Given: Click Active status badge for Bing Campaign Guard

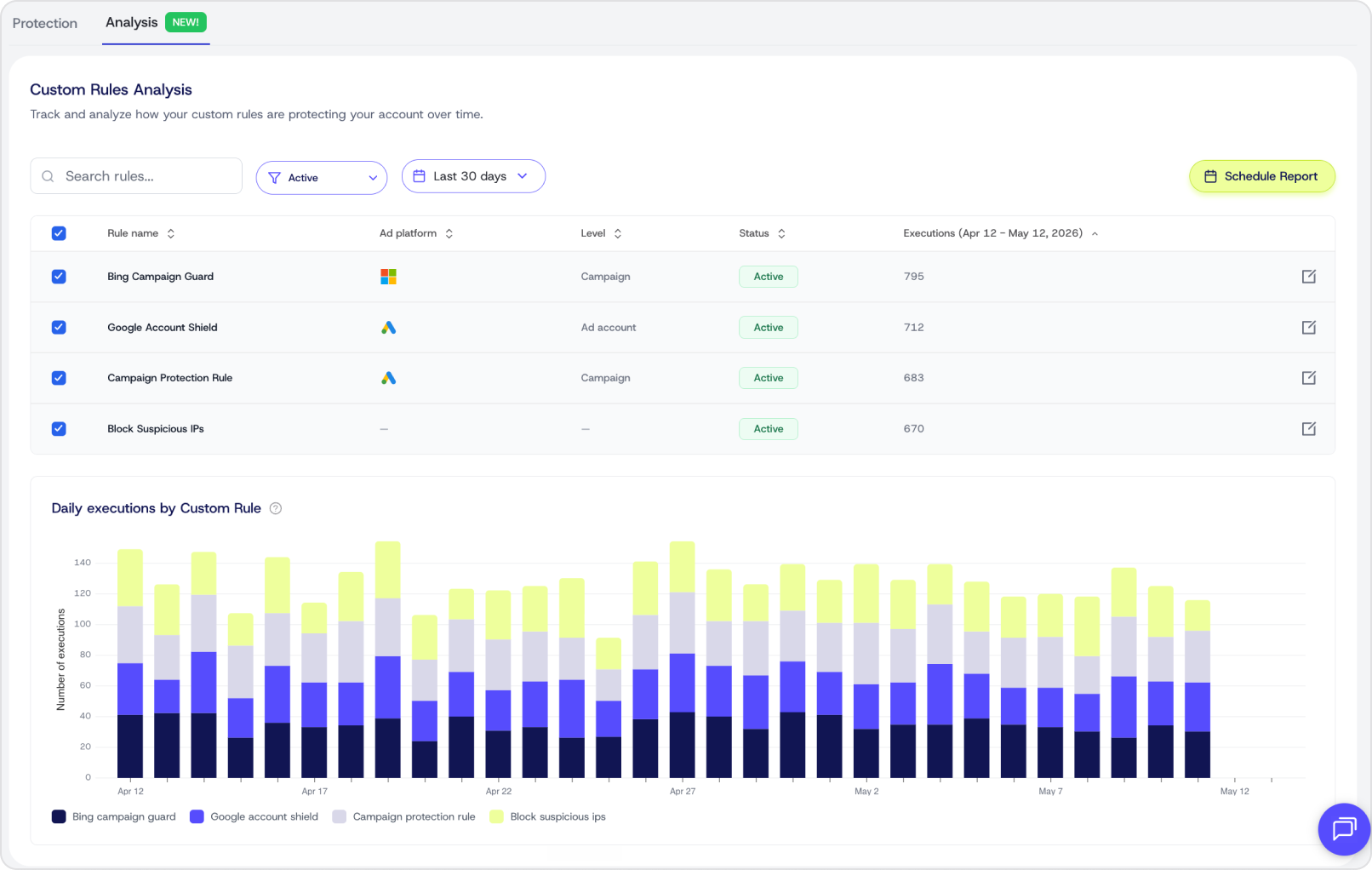Looking at the screenshot, I should (769, 277).
